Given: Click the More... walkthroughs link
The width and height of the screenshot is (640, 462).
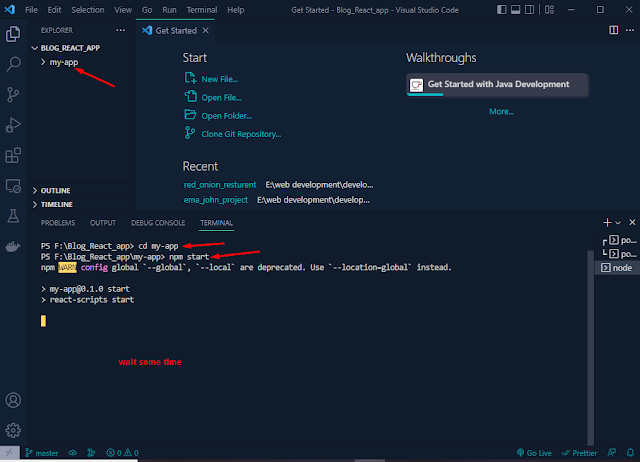Looking at the screenshot, I should tap(501, 111).
